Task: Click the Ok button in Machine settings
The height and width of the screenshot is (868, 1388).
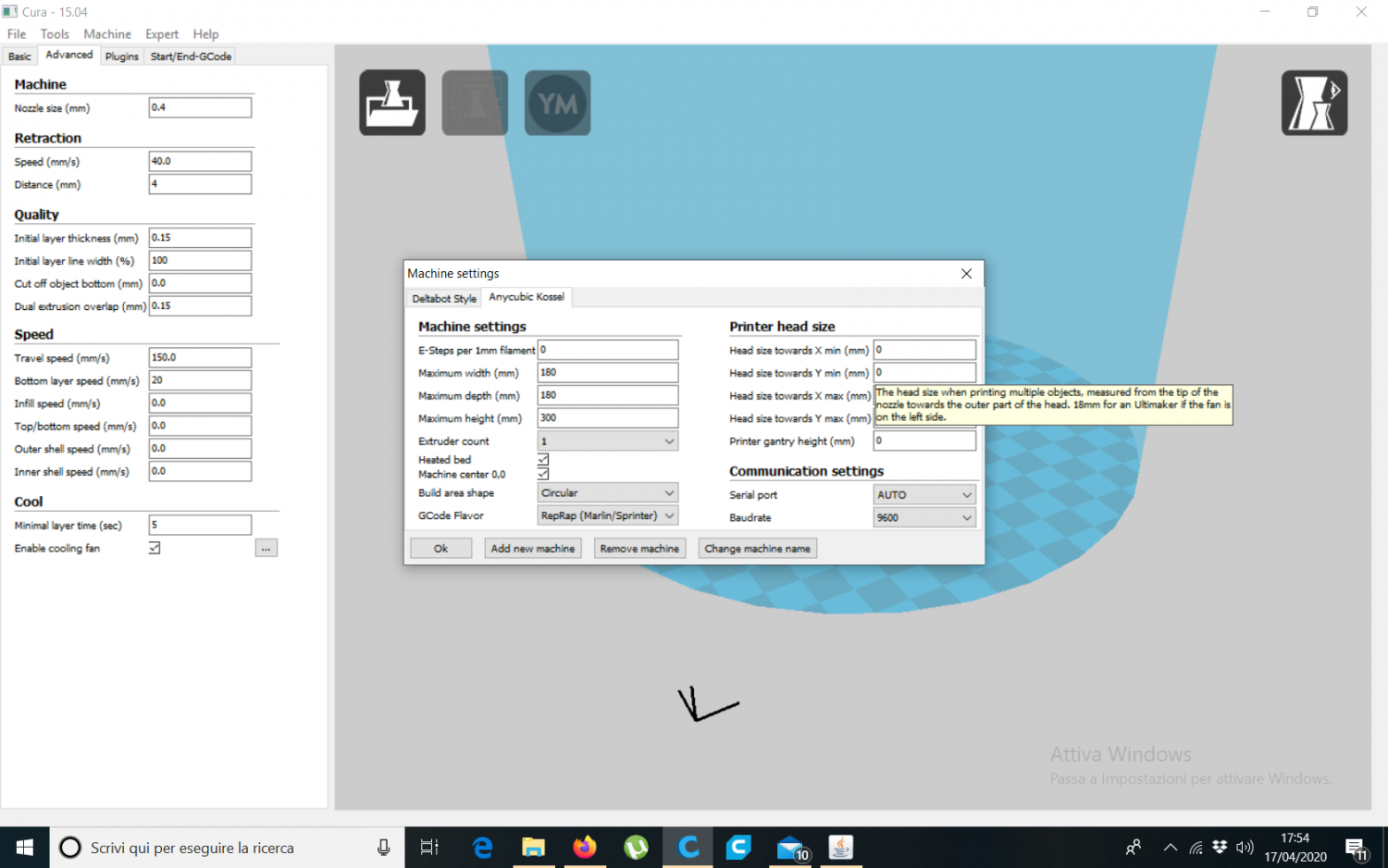Action: pos(440,549)
